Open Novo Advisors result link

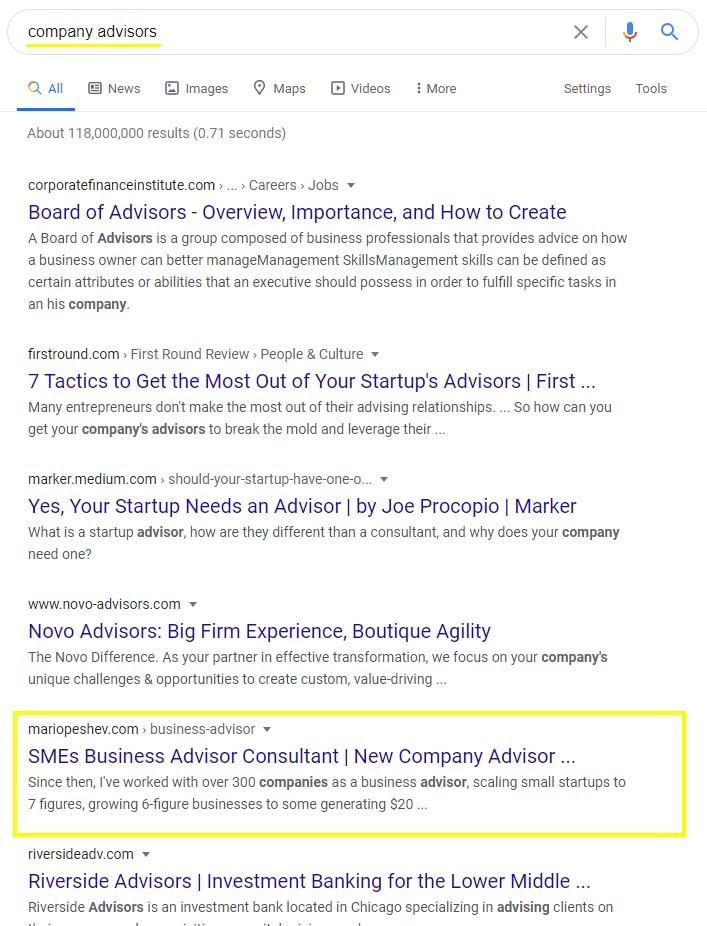pos(259,631)
